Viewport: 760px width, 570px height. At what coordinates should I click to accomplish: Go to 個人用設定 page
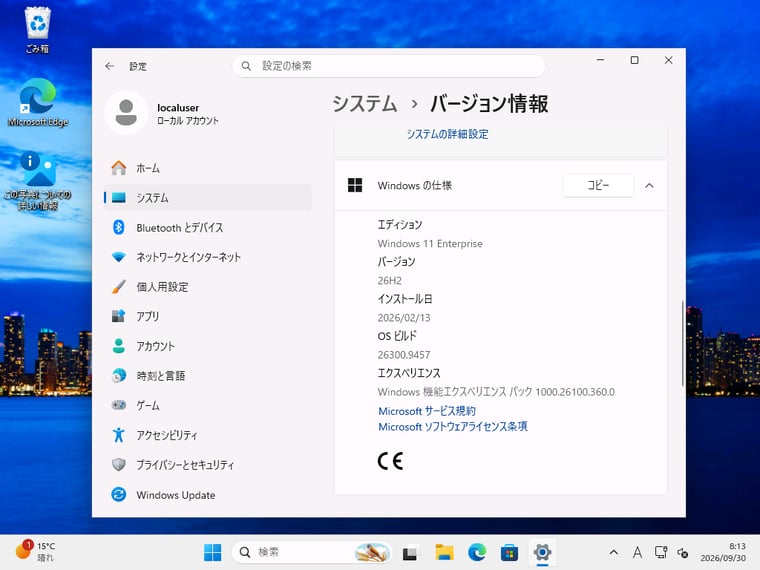click(208, 286)
